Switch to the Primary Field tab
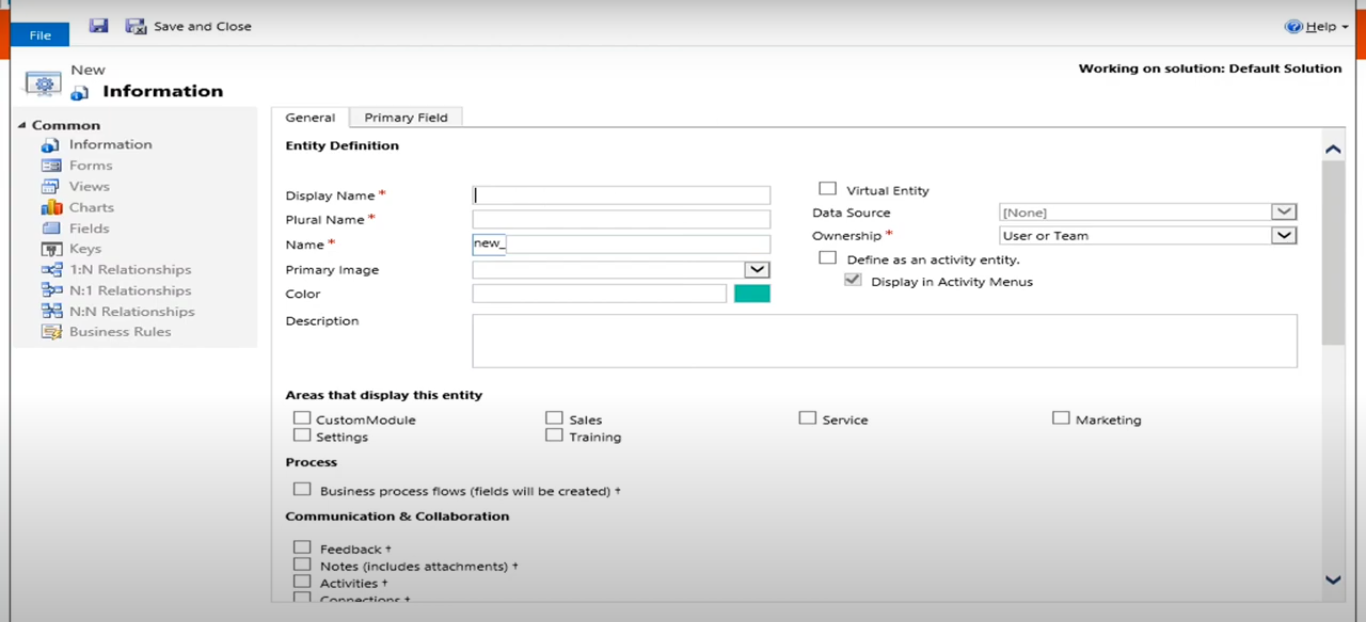1366x622 pixels. pyautogui.click(x=406, y=117)
